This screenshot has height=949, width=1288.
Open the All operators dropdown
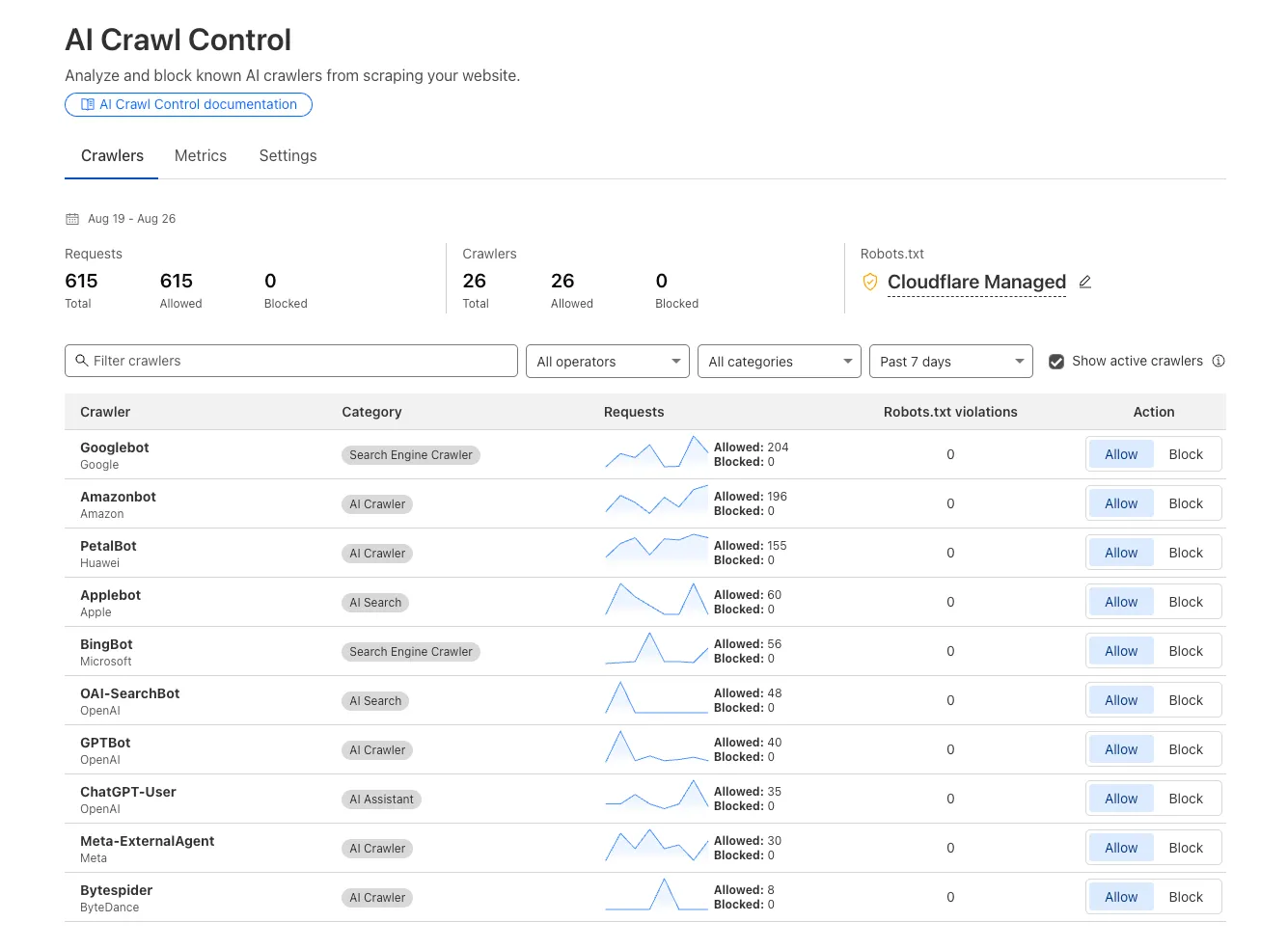click(607, 361)
